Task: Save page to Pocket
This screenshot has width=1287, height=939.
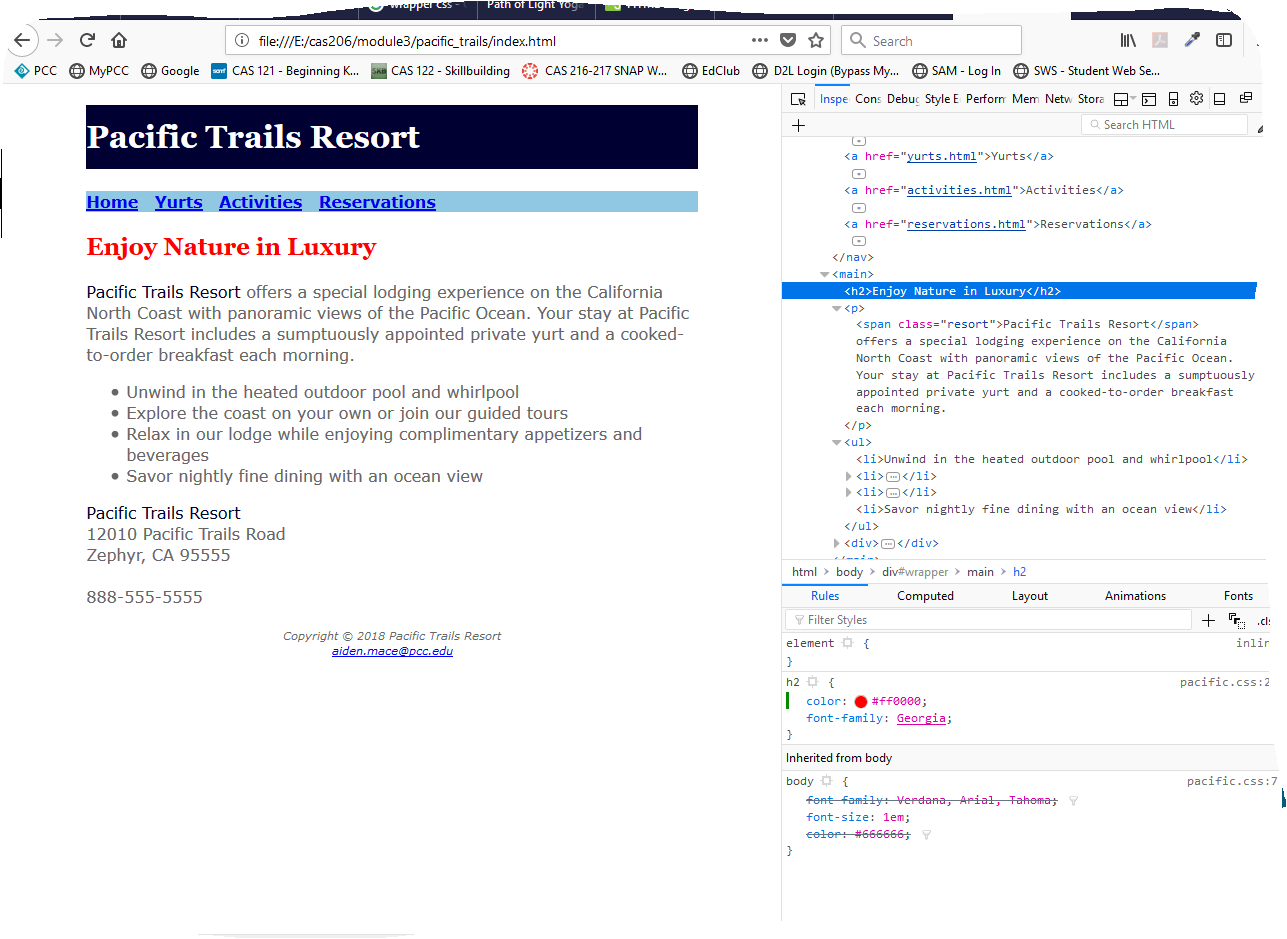Action: tap(788, 41)
